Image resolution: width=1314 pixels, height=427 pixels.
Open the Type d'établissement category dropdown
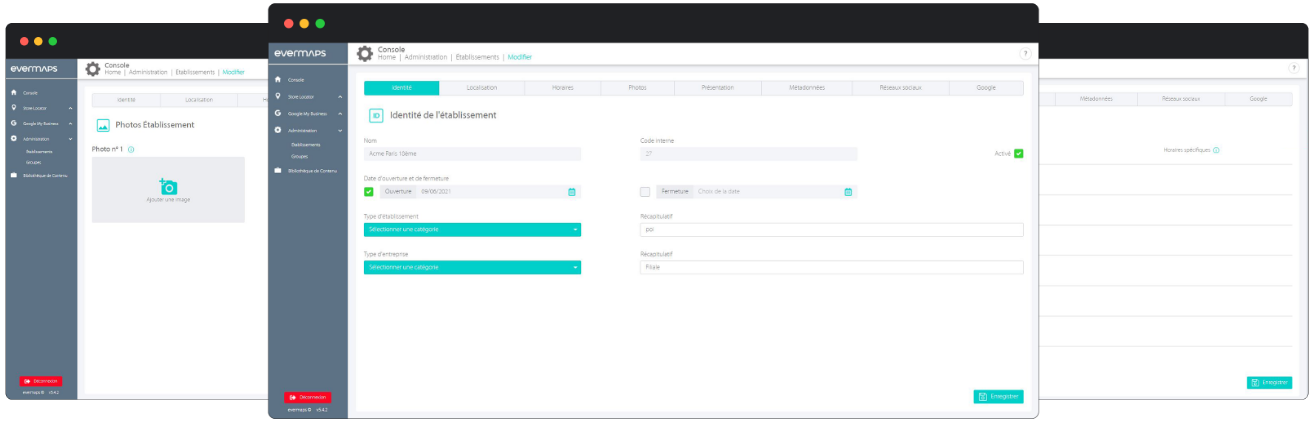472,230
